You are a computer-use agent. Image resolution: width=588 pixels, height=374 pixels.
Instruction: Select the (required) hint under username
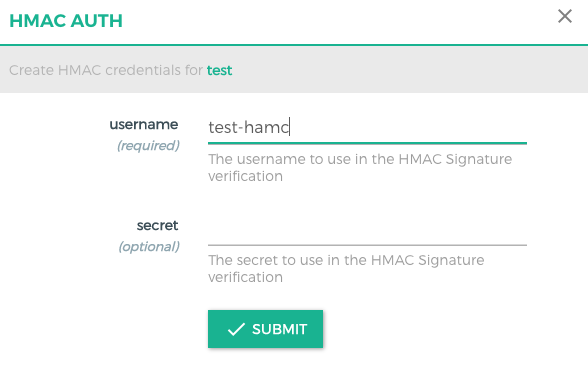click(x=148, y=145)
